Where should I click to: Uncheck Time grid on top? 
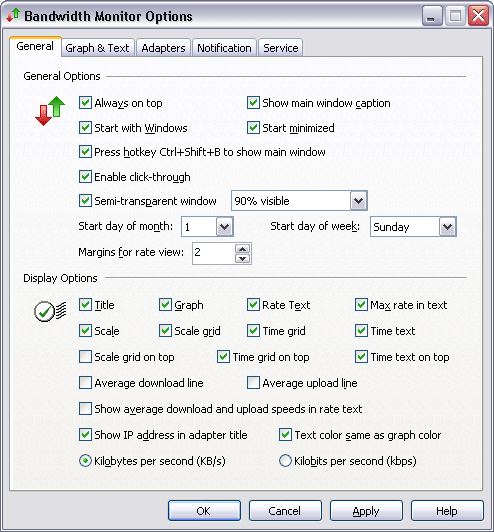(223, 357)
